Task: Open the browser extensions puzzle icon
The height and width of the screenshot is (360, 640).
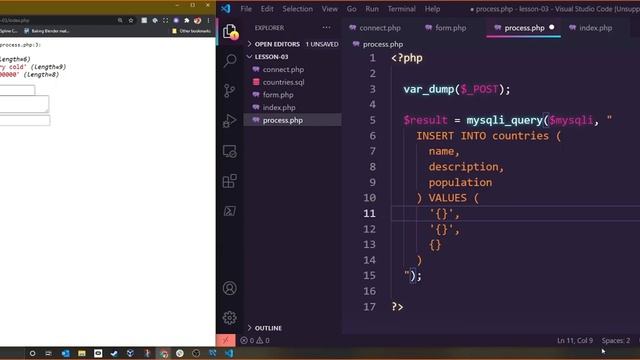Action: coord(187,20)
